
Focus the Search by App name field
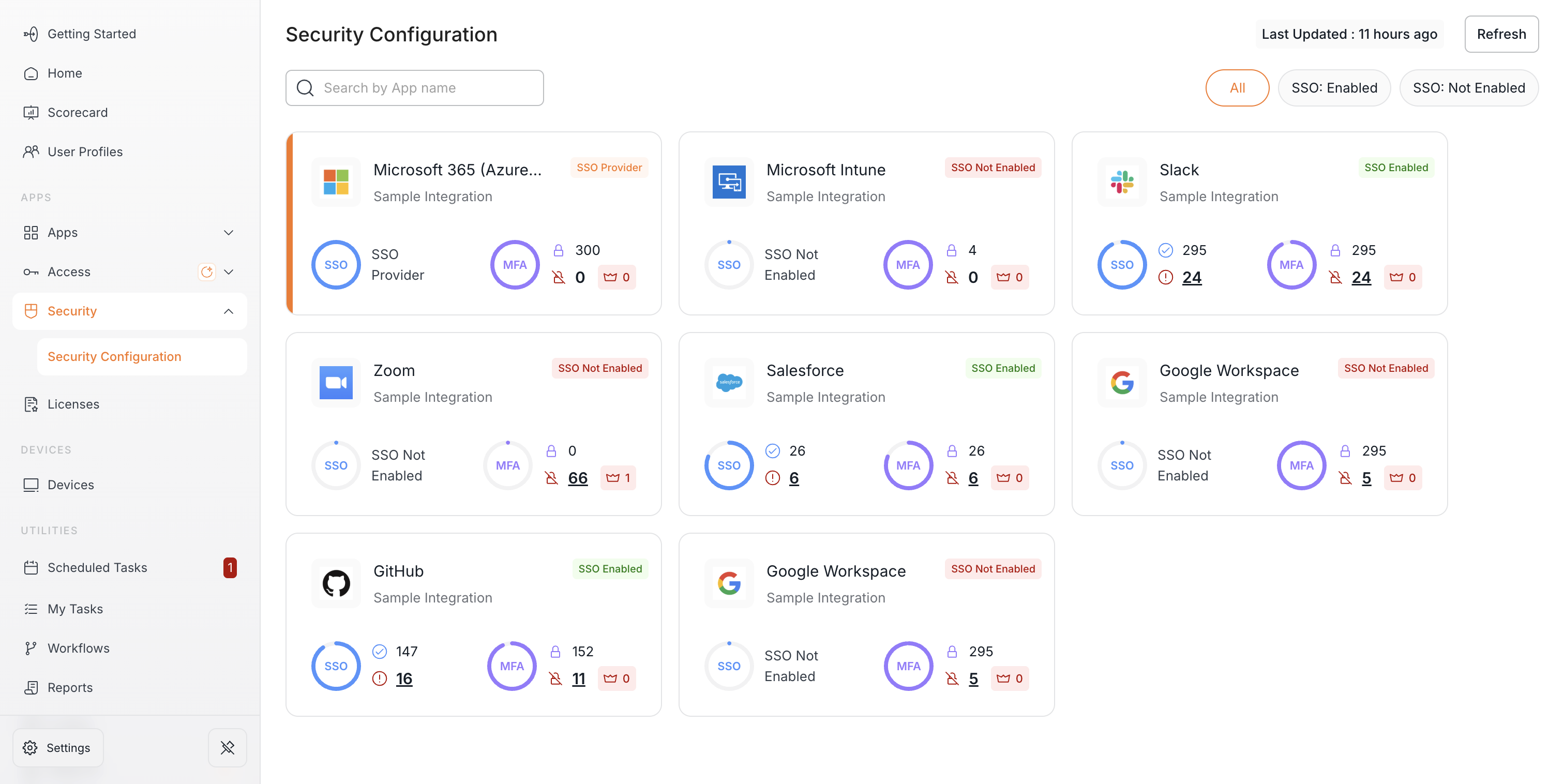[x=415, y=88]
